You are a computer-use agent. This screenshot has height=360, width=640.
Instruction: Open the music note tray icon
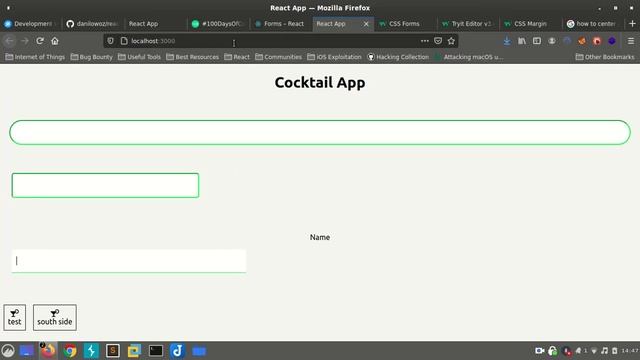pyautogui.click(x=604, y=351)
